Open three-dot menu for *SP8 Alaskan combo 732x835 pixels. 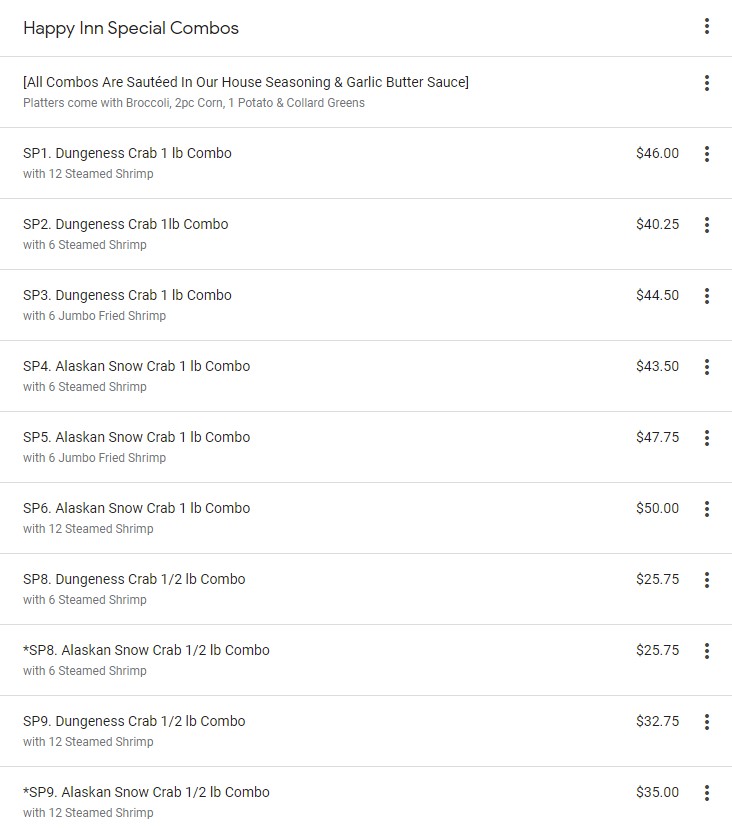point(707,651)
